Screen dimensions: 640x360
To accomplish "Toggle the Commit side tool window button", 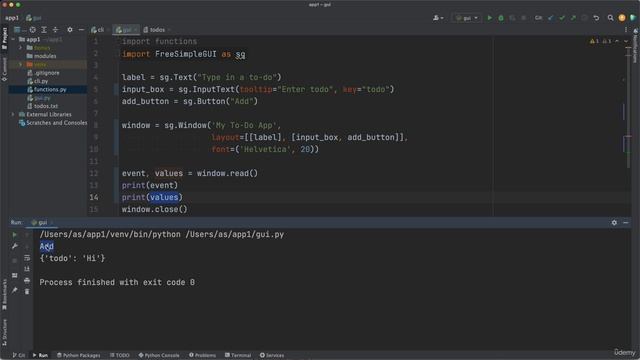I will (x=4, y=69).
